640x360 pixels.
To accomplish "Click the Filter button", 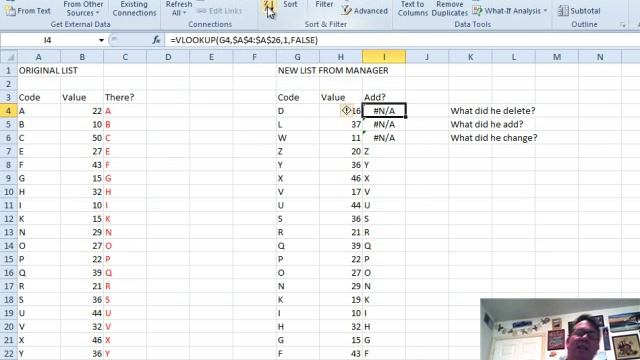I will pyautogui.click(x=324, y=4).
